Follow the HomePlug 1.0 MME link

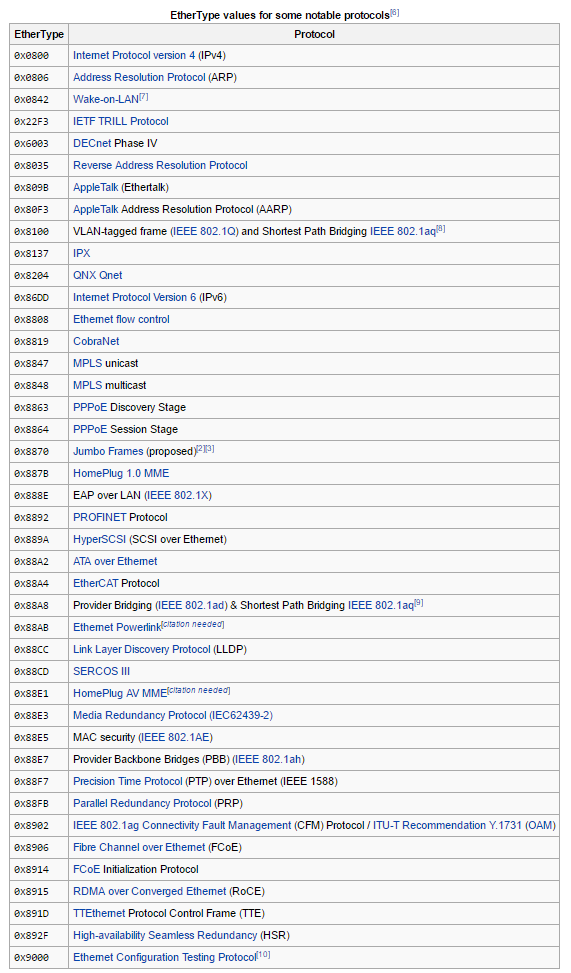[121, 473]
